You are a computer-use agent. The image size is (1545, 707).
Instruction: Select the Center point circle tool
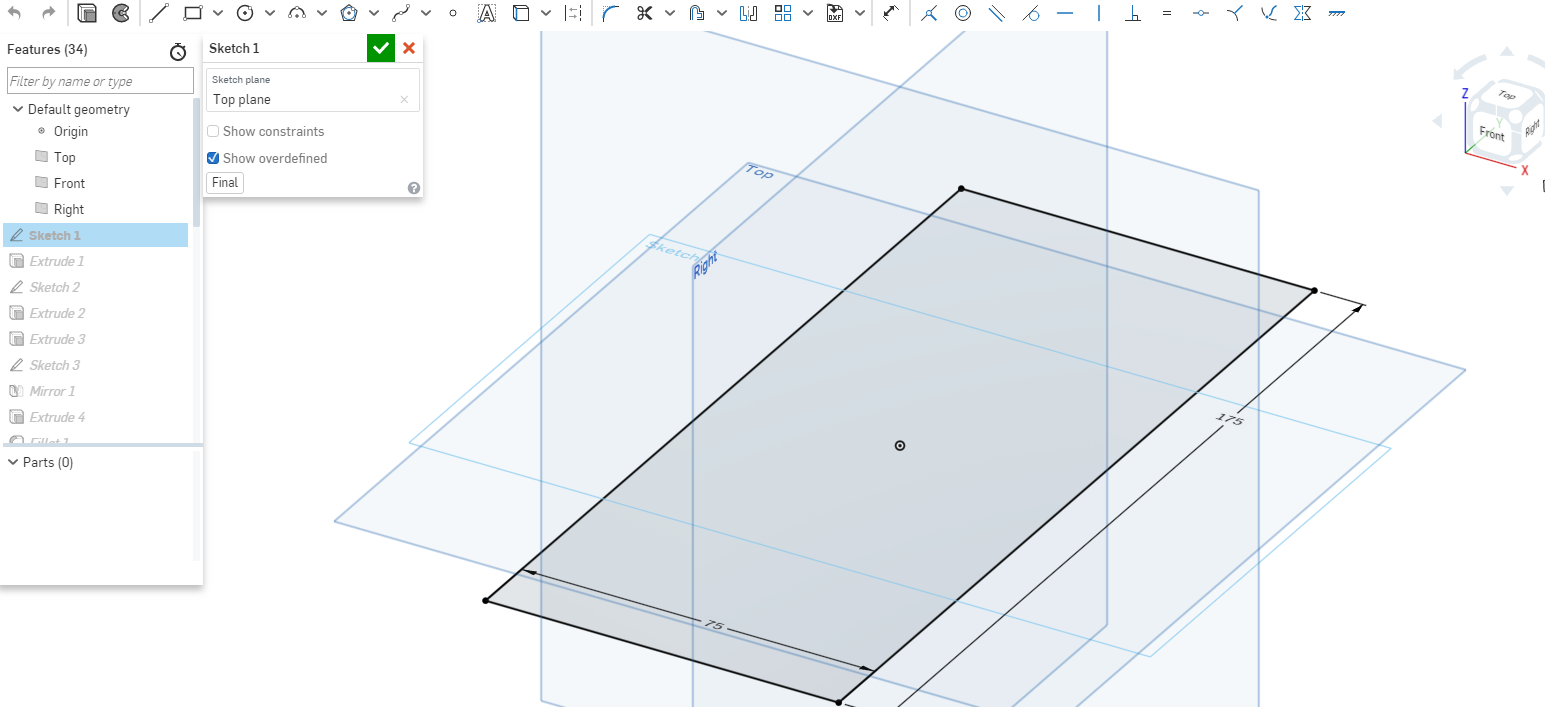(245, 13)
